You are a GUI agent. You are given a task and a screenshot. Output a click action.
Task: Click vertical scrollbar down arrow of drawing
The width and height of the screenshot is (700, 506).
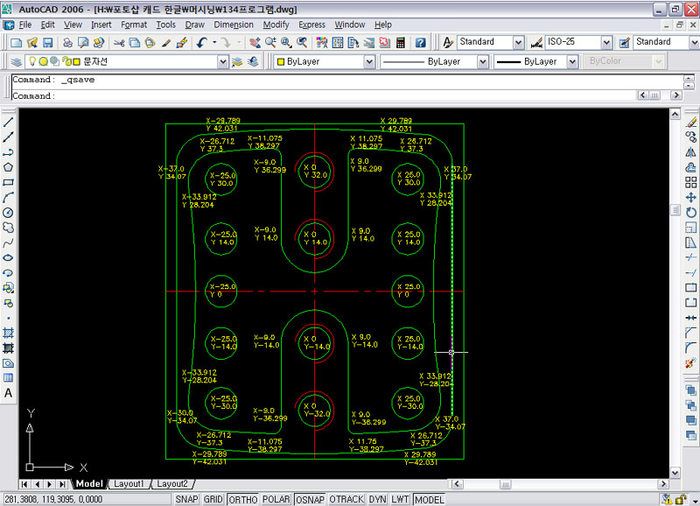[x=675, y=473]
